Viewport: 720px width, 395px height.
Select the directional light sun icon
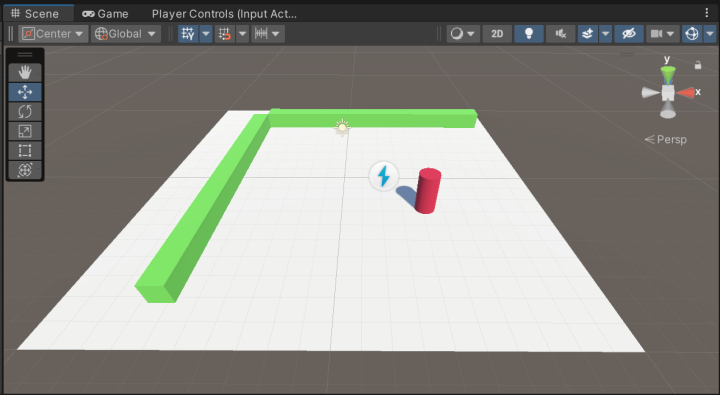click(x=342, y=127)
